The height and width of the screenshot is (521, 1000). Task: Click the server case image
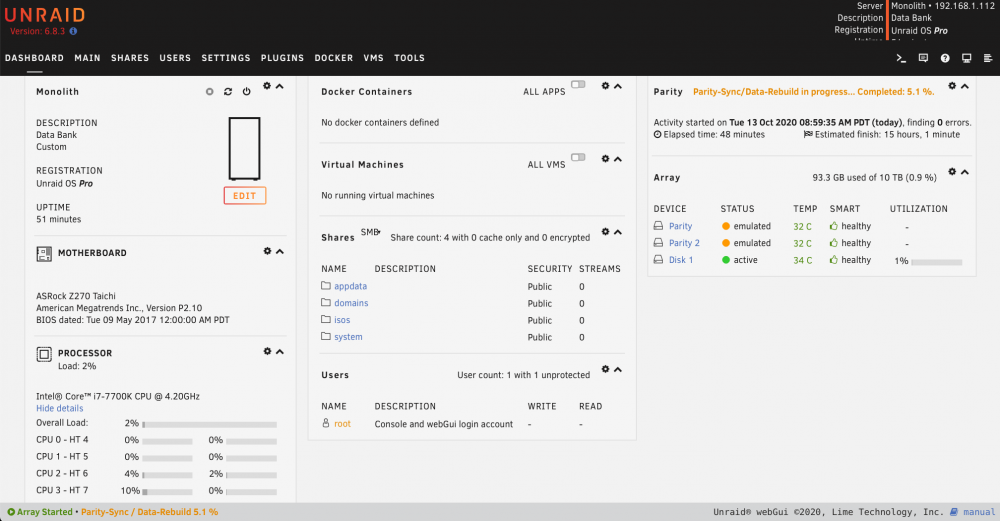tap(244, 149)
